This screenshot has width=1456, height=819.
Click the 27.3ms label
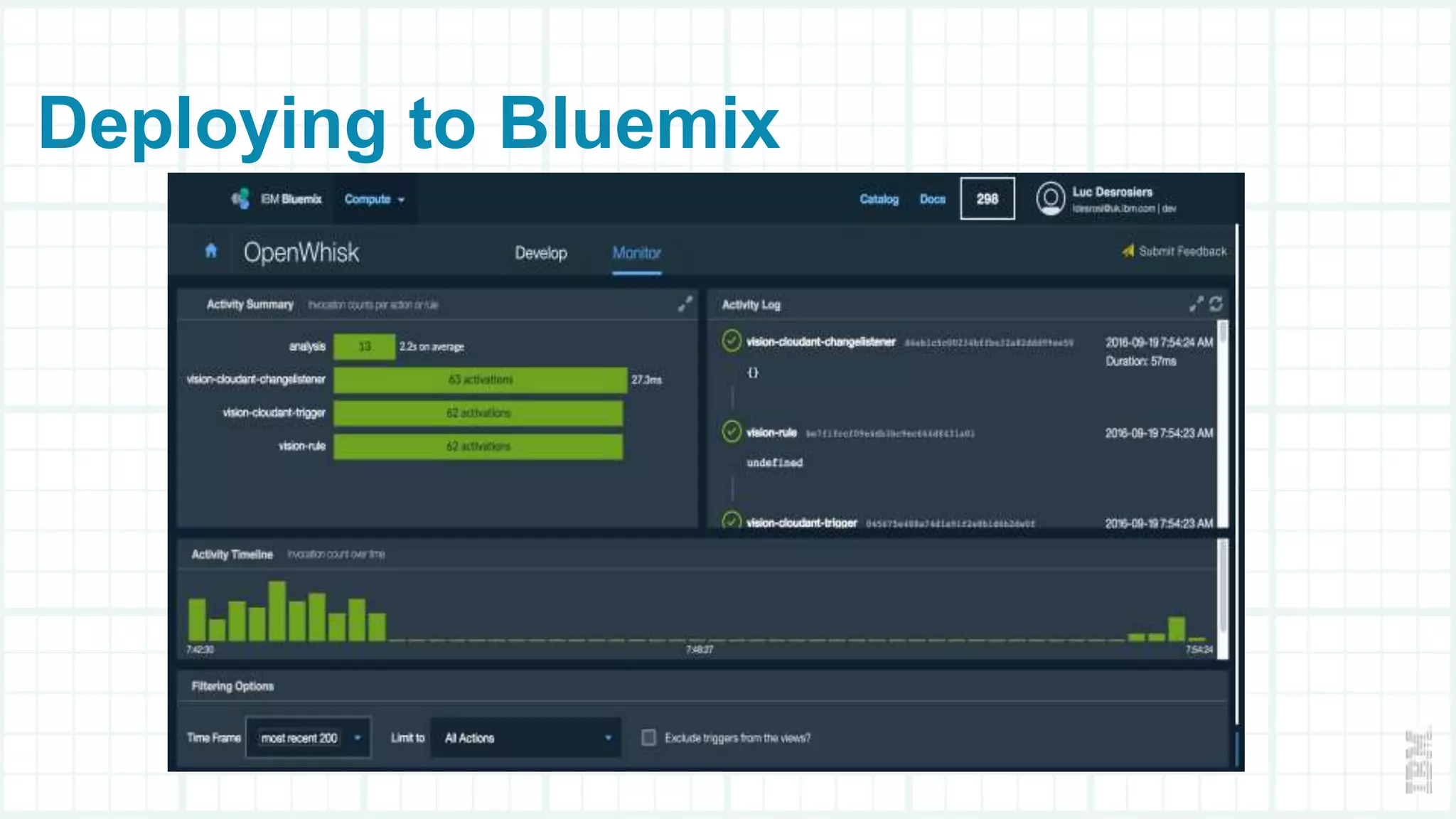point(646,380)
